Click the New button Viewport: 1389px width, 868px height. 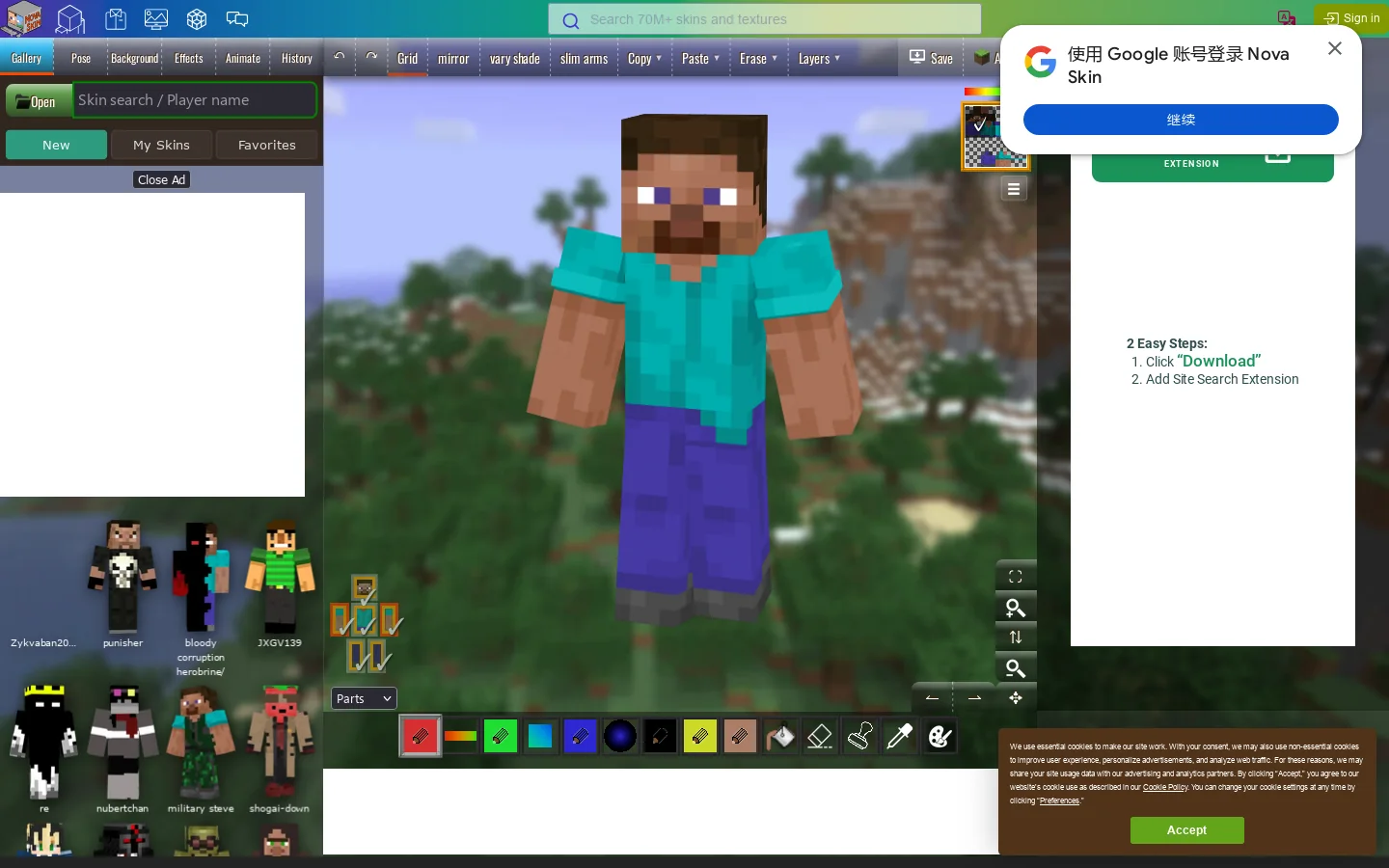56,145
